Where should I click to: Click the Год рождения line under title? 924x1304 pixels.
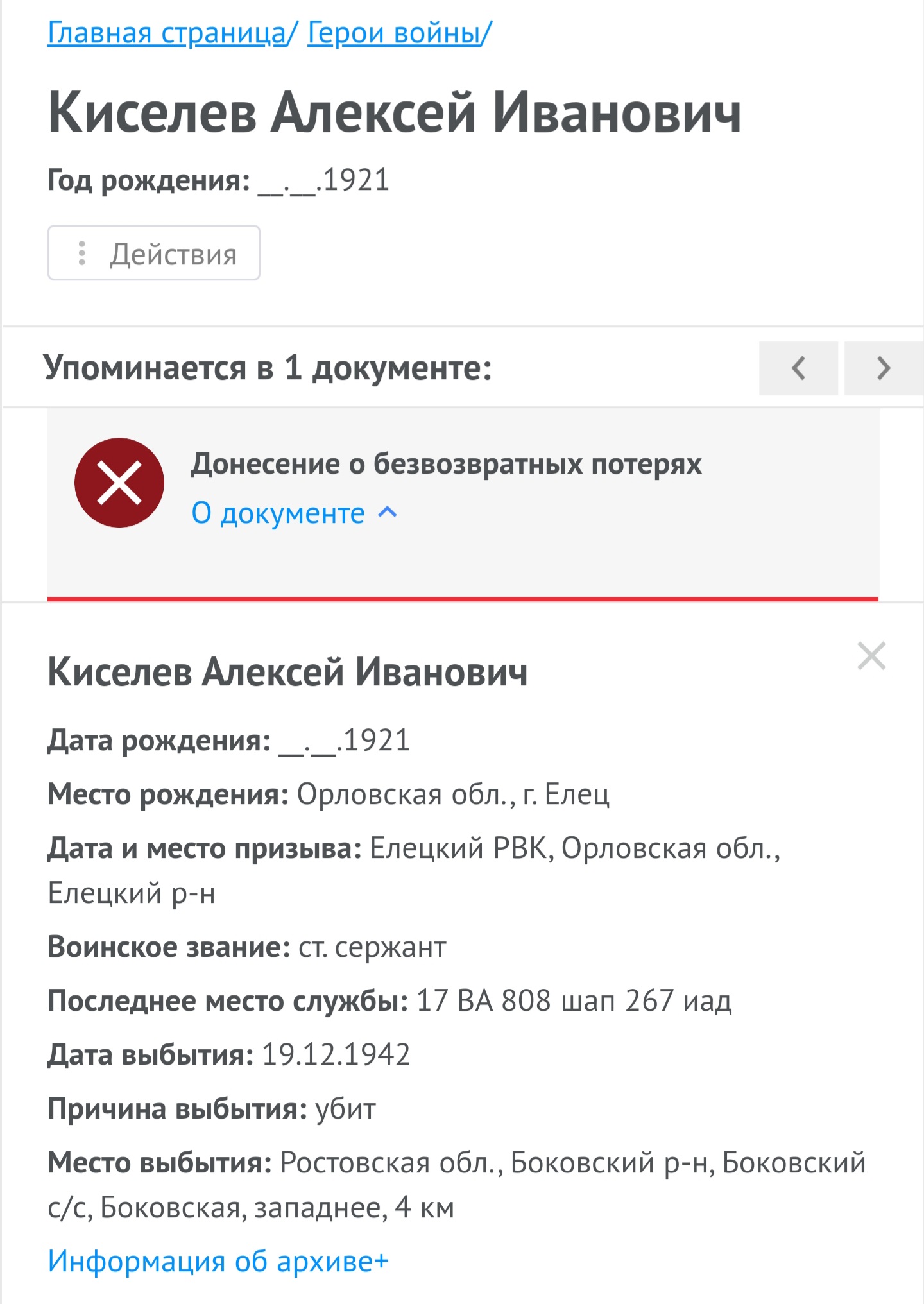(218, 180)
